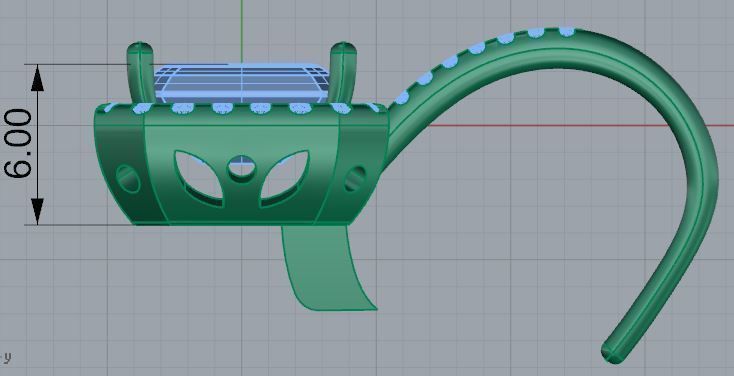Select the upper dimension arrowhead
The width and height of the screenshot is (734, 376).
click(x=37, y=78)
